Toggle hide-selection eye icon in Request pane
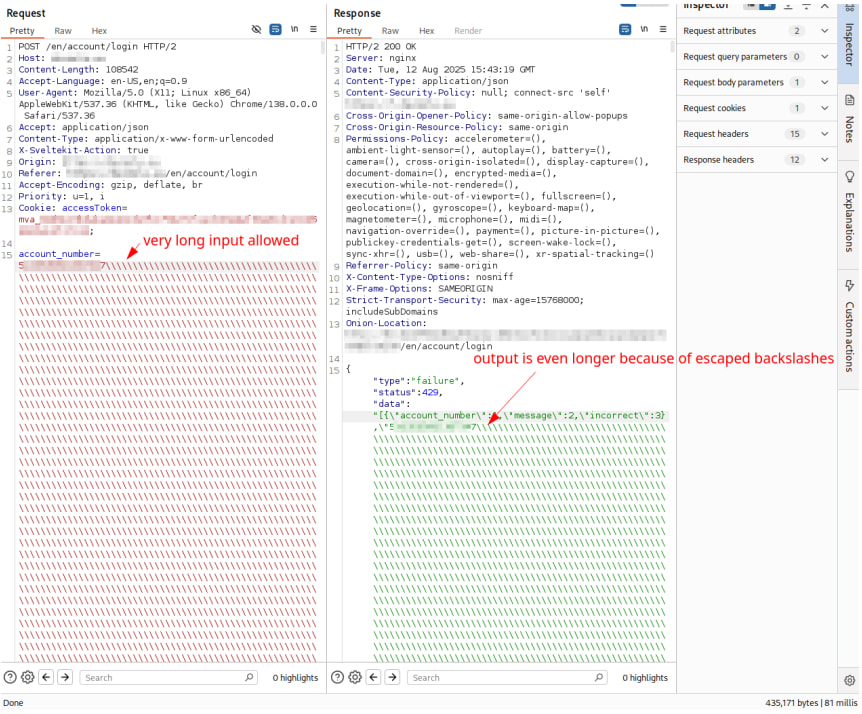The height and width of the screenshot is (714, 862). pos(256,30)
